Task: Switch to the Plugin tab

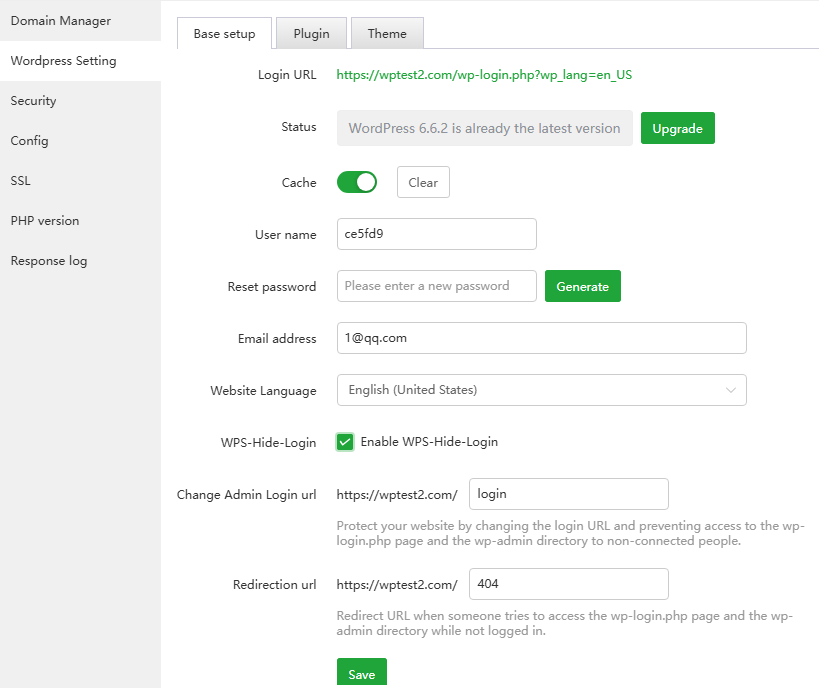Action: (x=311, y=33)
